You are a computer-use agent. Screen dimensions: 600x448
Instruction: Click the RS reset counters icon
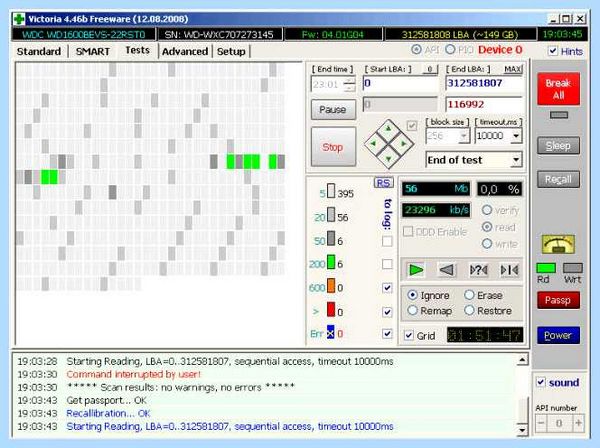[x=383, y=183]
